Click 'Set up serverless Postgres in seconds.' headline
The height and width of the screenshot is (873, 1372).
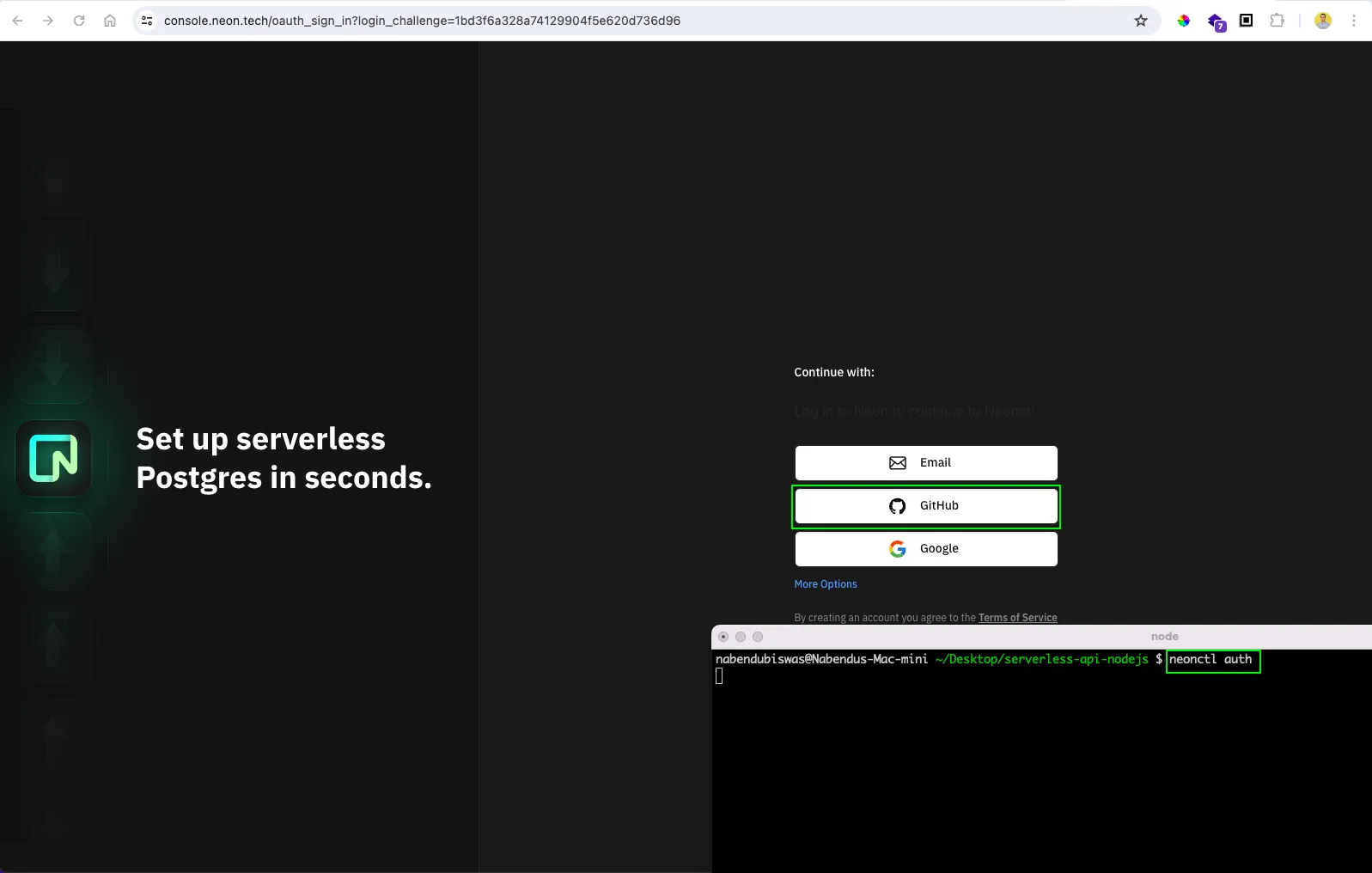point(284,458)
